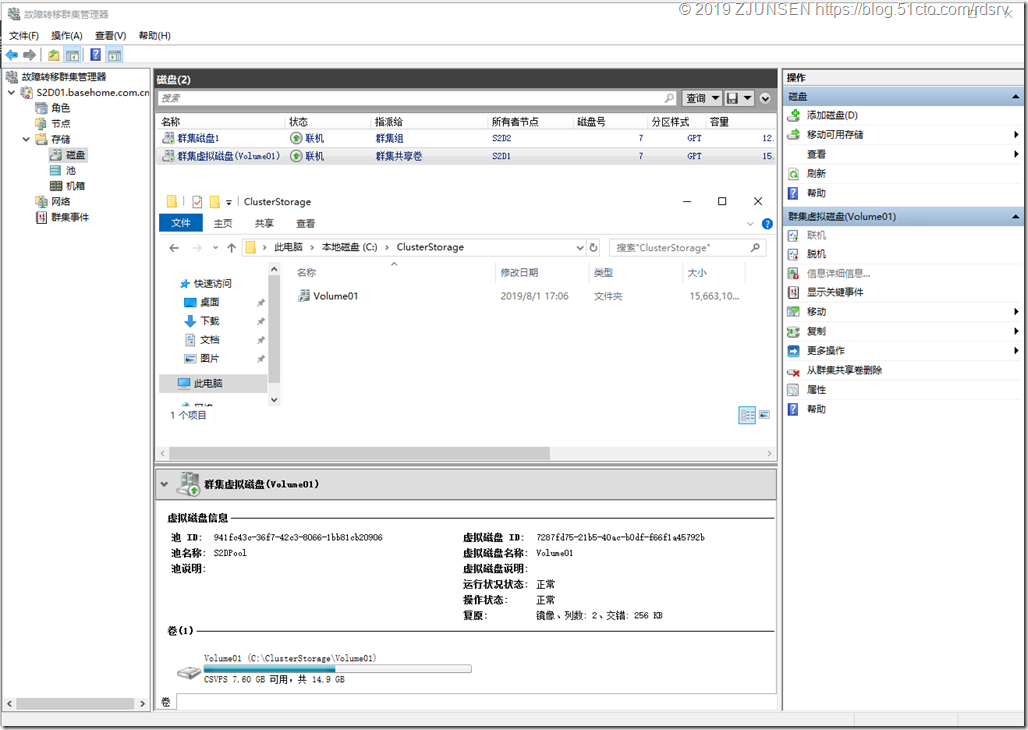Expand the round chevron beside query buttons
The width and height of the screenshot is (1028, 730).
pos(765,98)
